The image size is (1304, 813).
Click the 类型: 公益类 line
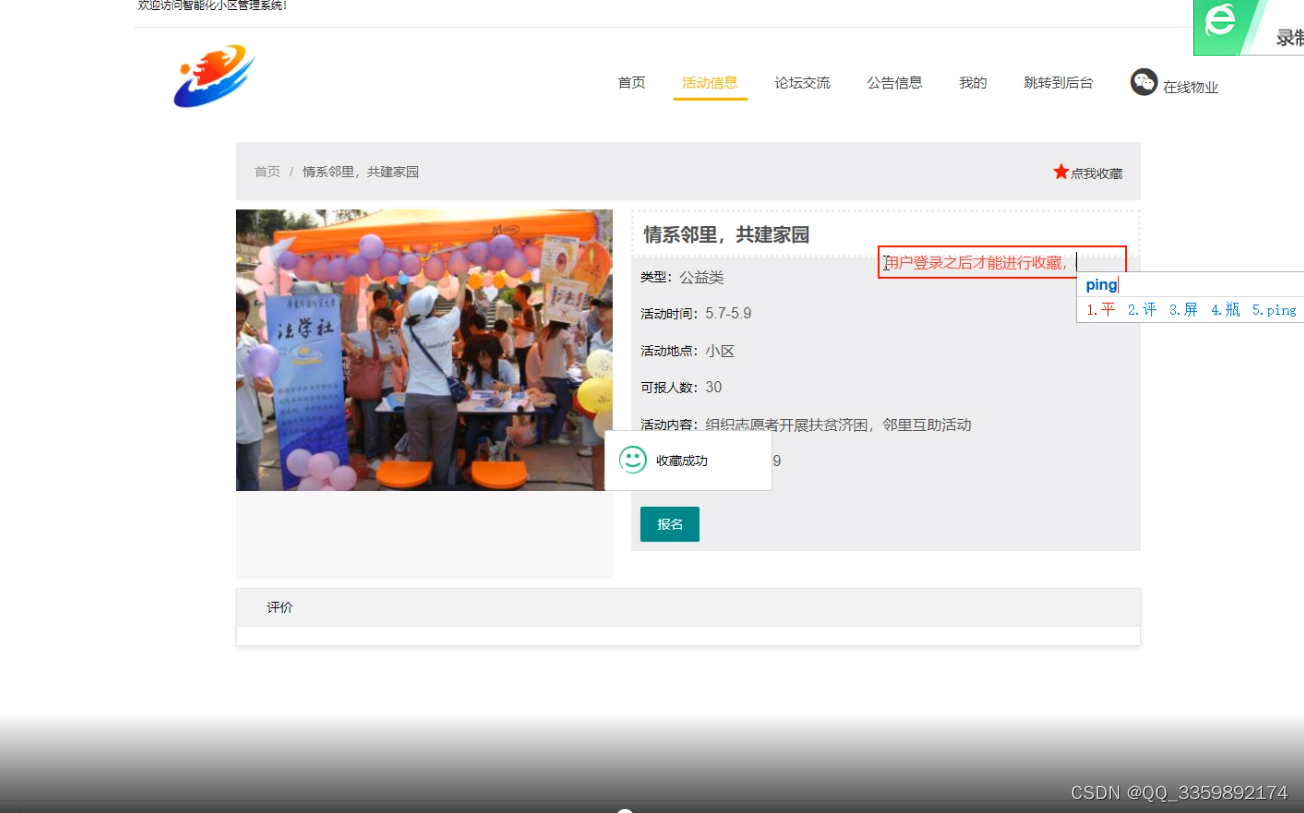[x=682, y=277]
